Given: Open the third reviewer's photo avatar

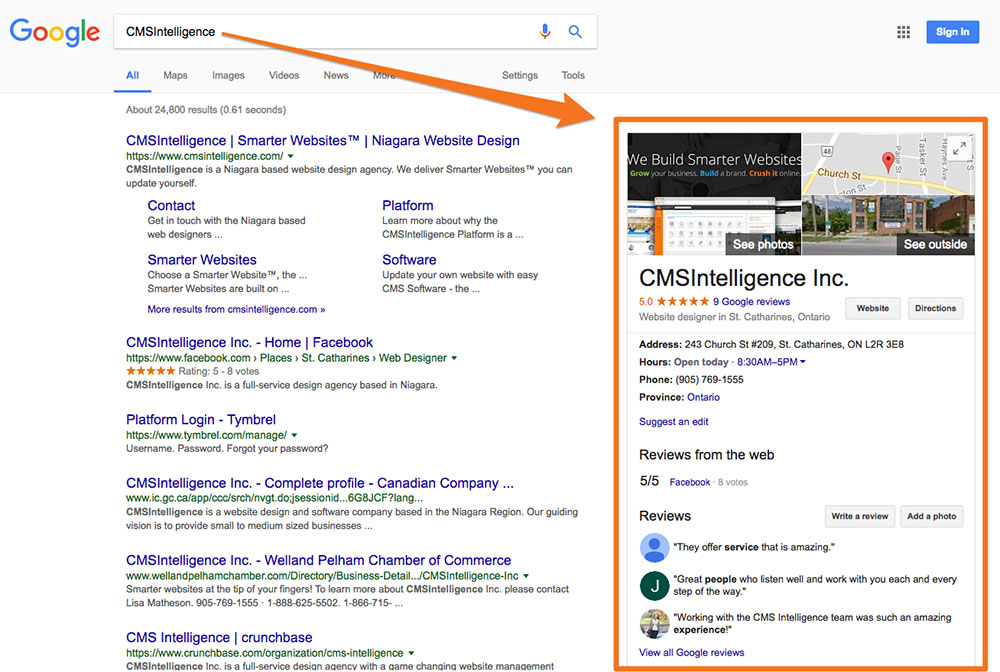Looking at the screenshot, I should (x=654, y=624).
